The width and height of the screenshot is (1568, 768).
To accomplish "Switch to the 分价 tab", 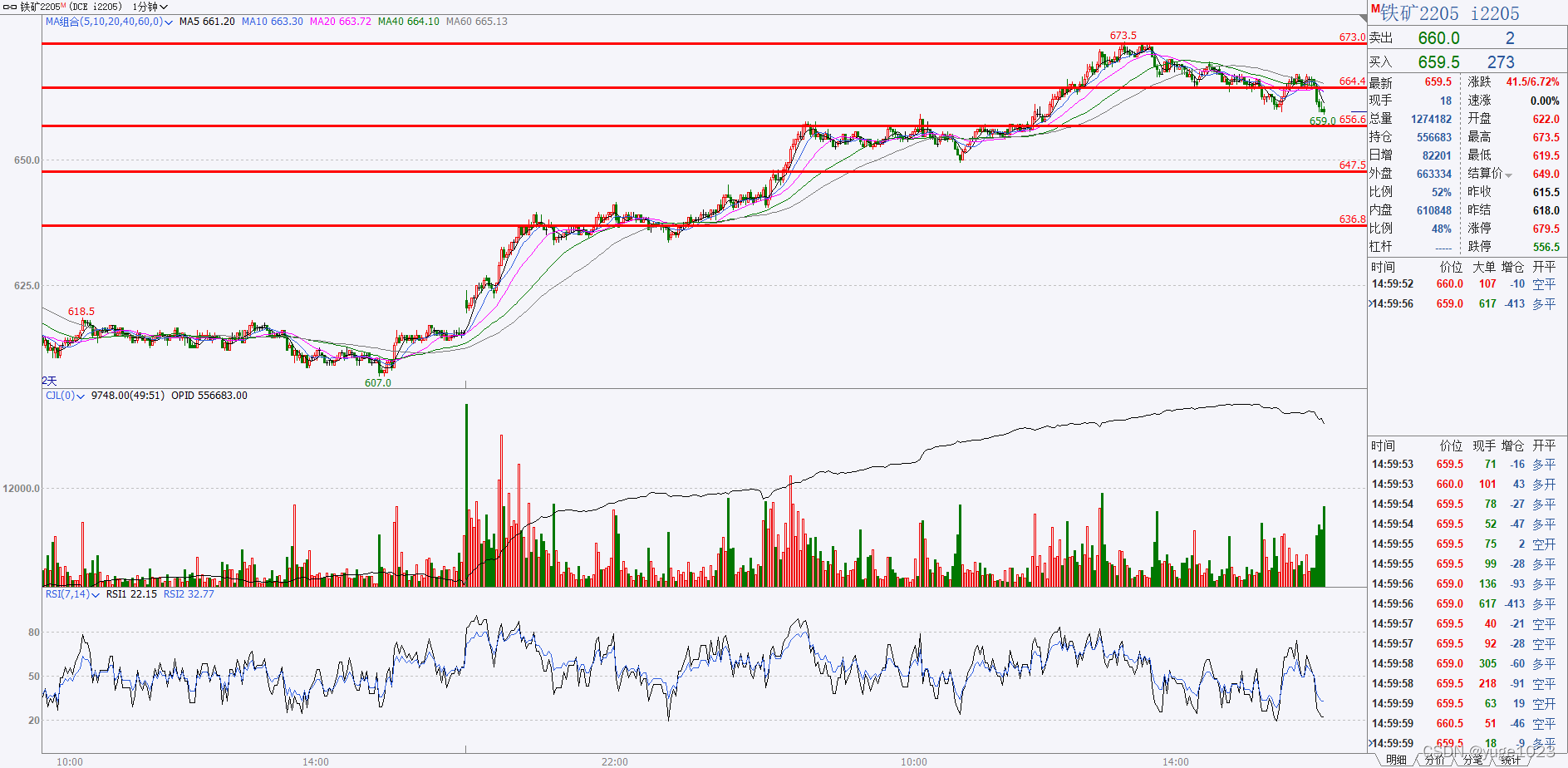I will (x=1435, y=760).
